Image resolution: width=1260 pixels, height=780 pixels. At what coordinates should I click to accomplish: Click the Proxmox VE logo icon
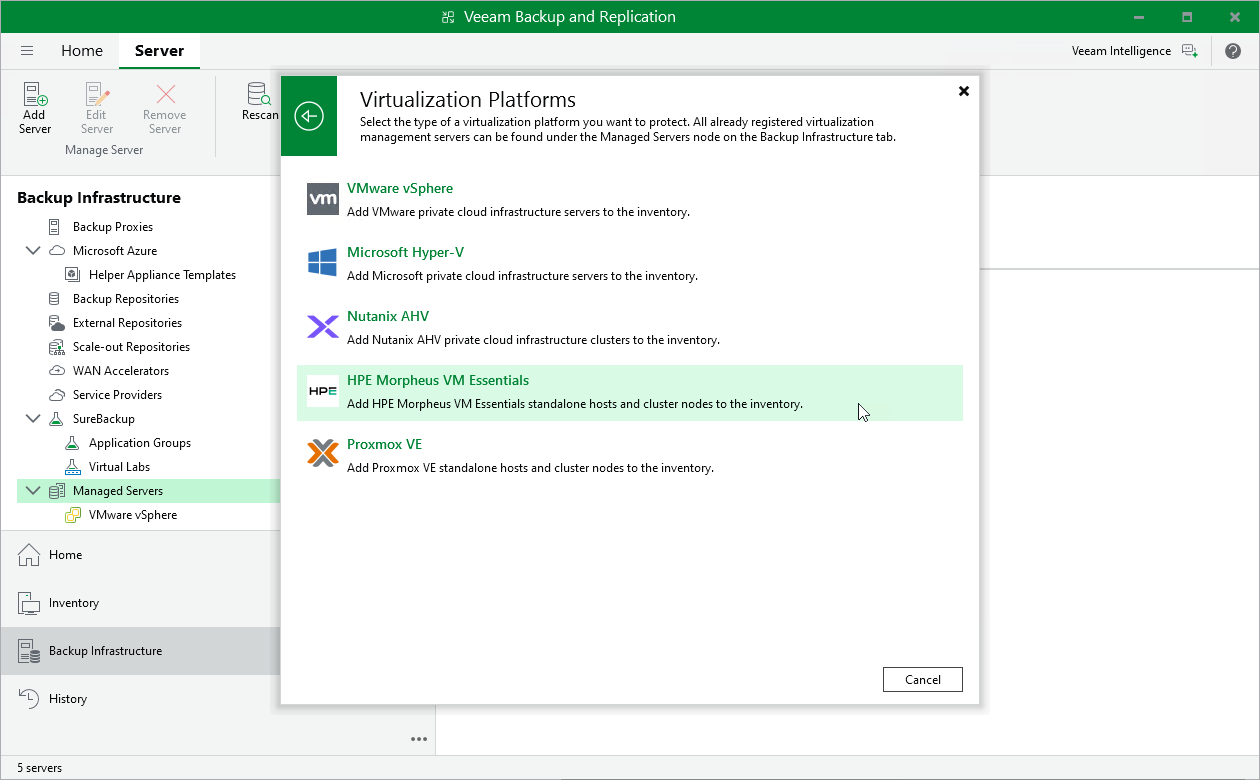pos(323,455)
